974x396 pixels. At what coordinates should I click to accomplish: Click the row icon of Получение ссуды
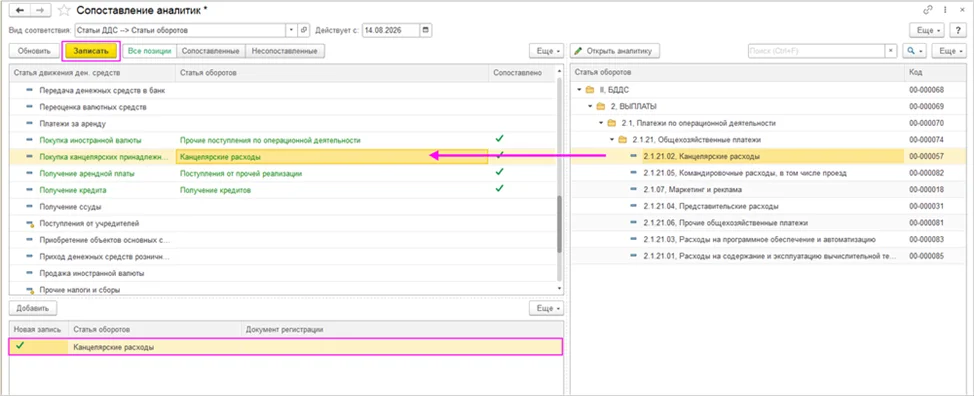(29, 207)
